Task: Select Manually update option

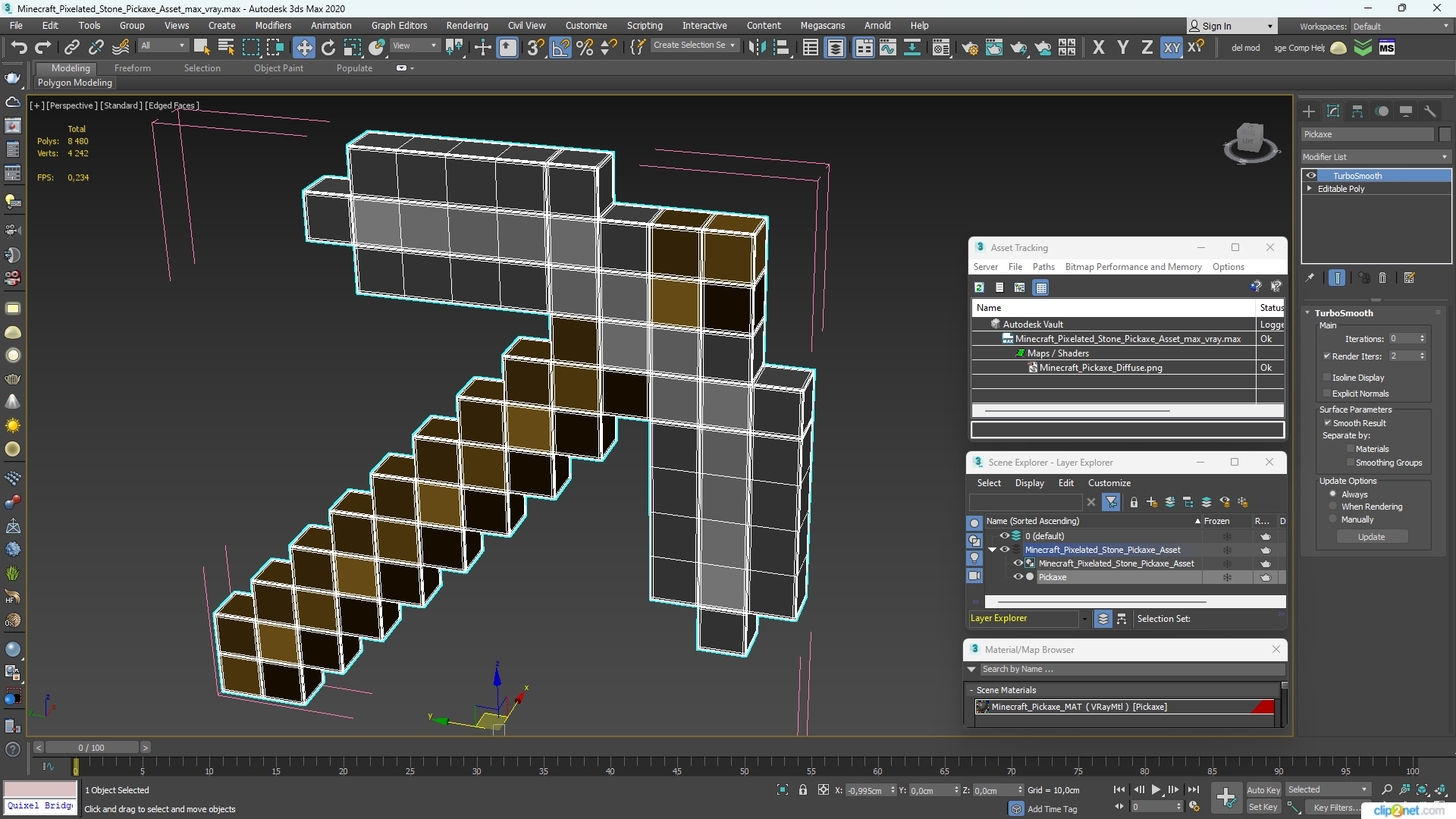Action: click(1333, 519)
